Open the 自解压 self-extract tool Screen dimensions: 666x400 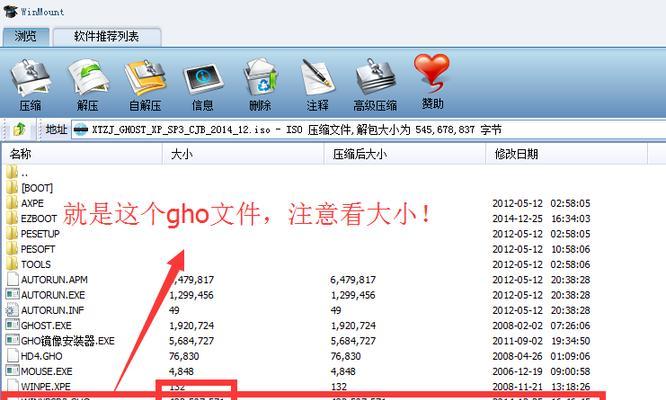(145, 78)
